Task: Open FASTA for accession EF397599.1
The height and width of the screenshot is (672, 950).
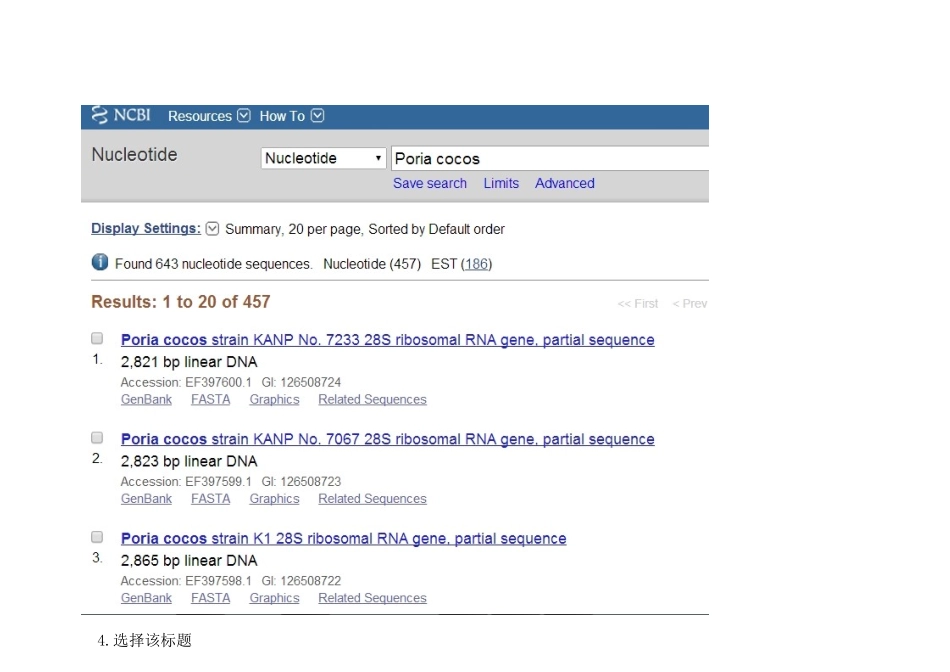Action: 210,499
